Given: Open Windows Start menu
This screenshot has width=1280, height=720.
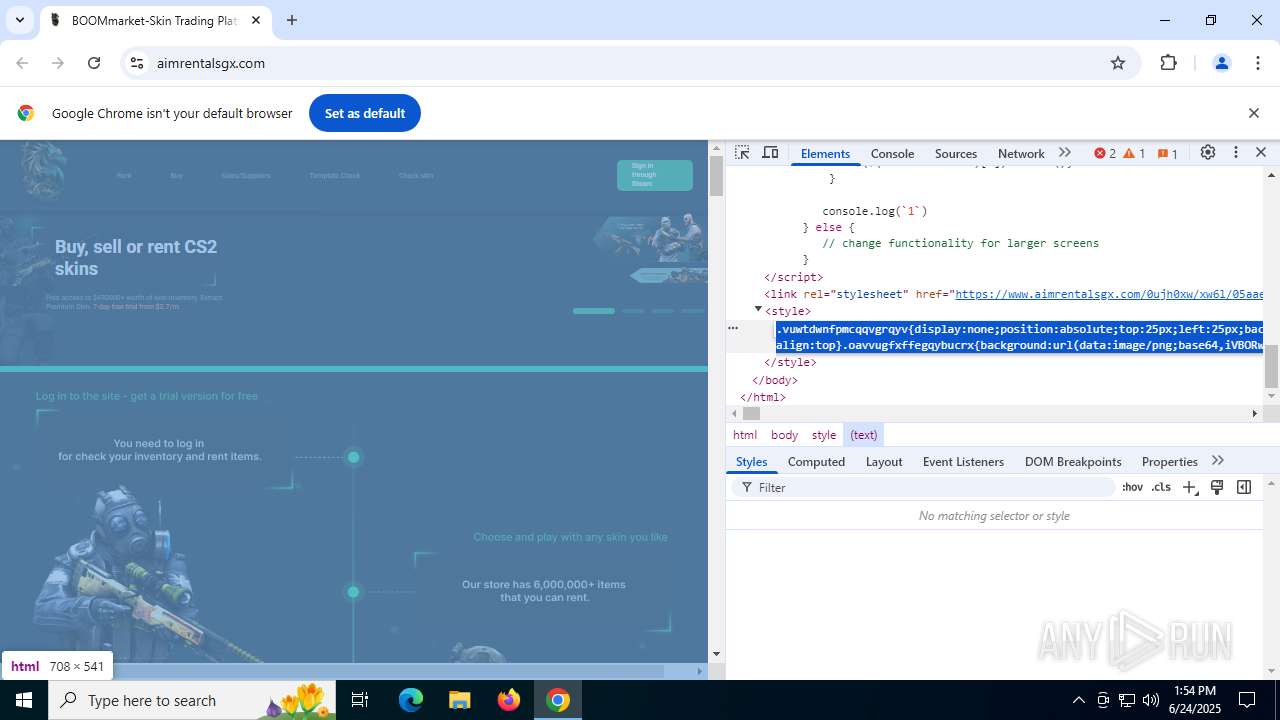Looking at the screenshot, I should point(24,700).
